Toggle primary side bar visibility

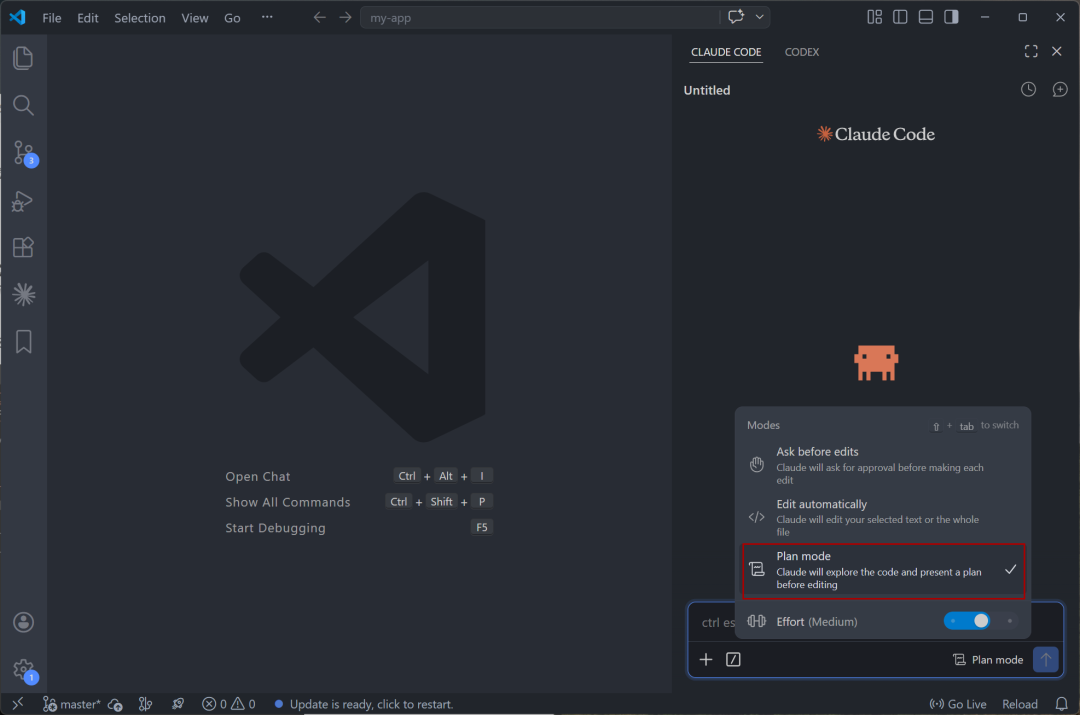(x=900, y=17)
